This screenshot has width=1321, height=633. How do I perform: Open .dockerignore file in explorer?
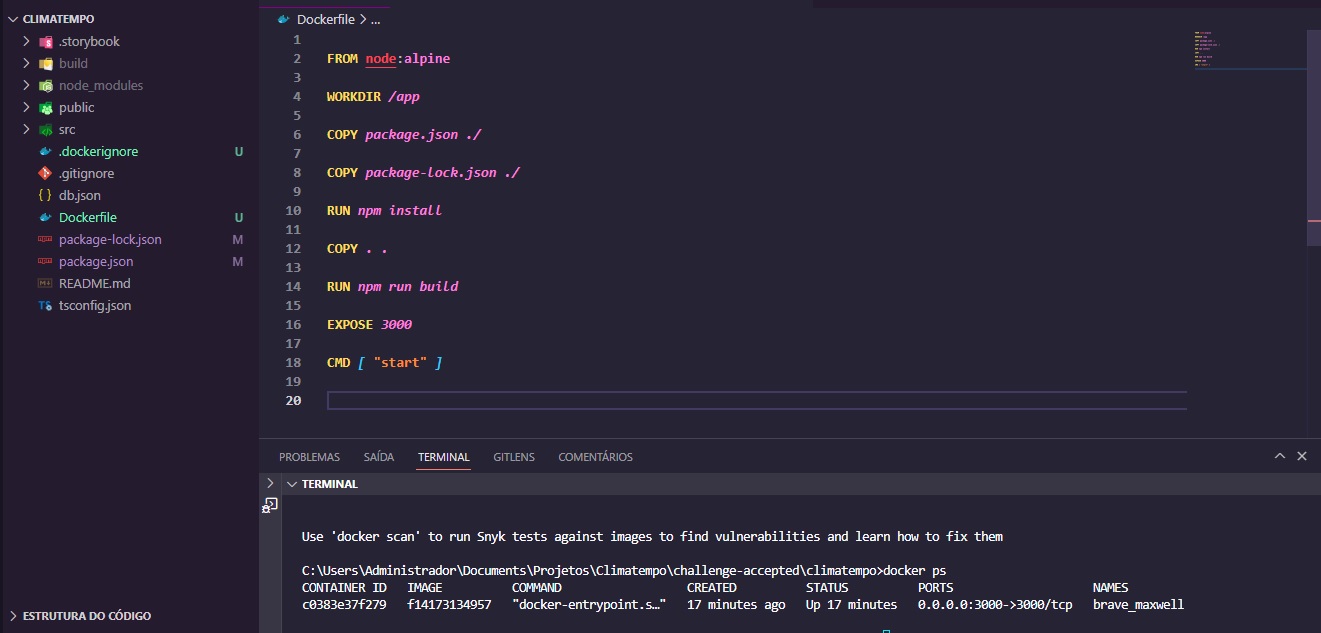tap(98, 152)
